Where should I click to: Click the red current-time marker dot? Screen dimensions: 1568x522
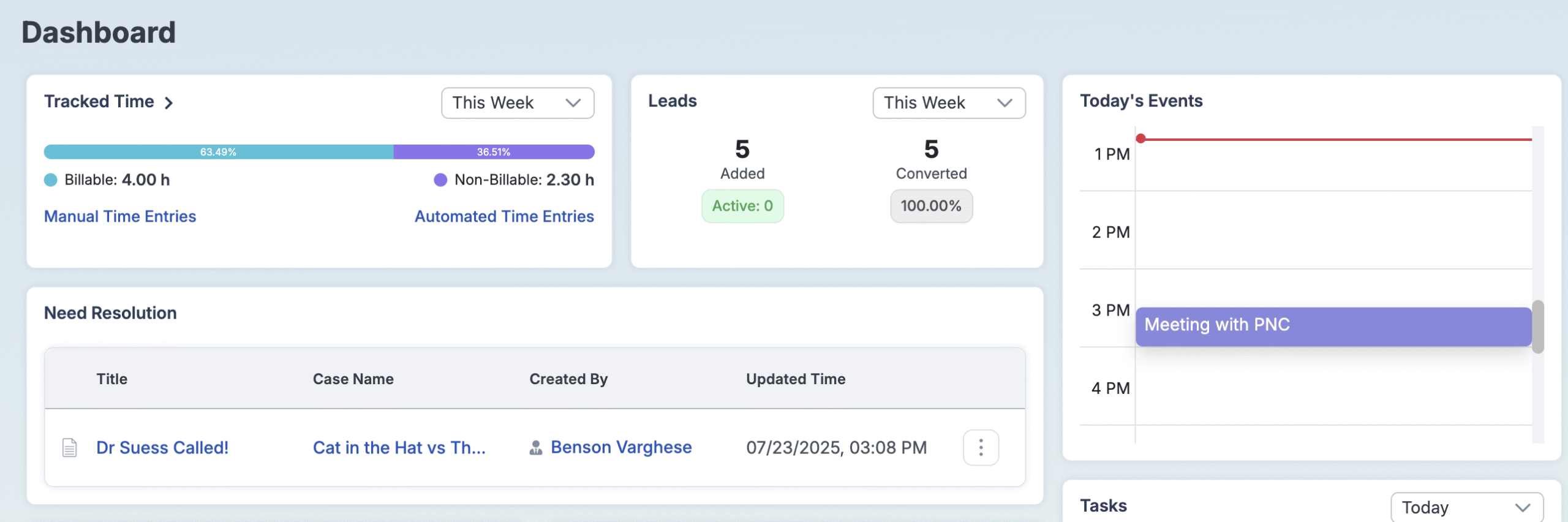1140,138
